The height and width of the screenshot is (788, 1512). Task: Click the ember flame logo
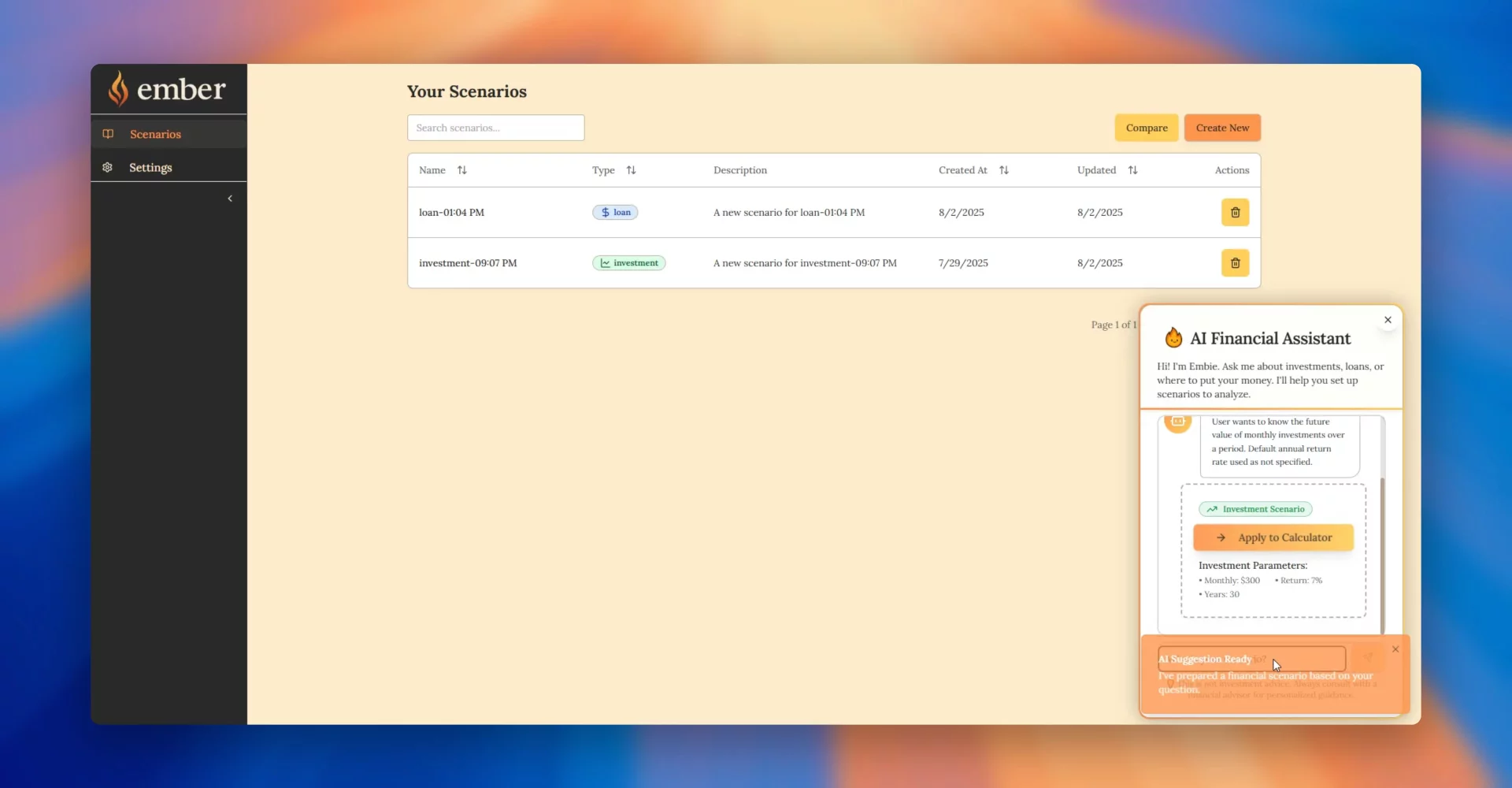click(118, 89)
